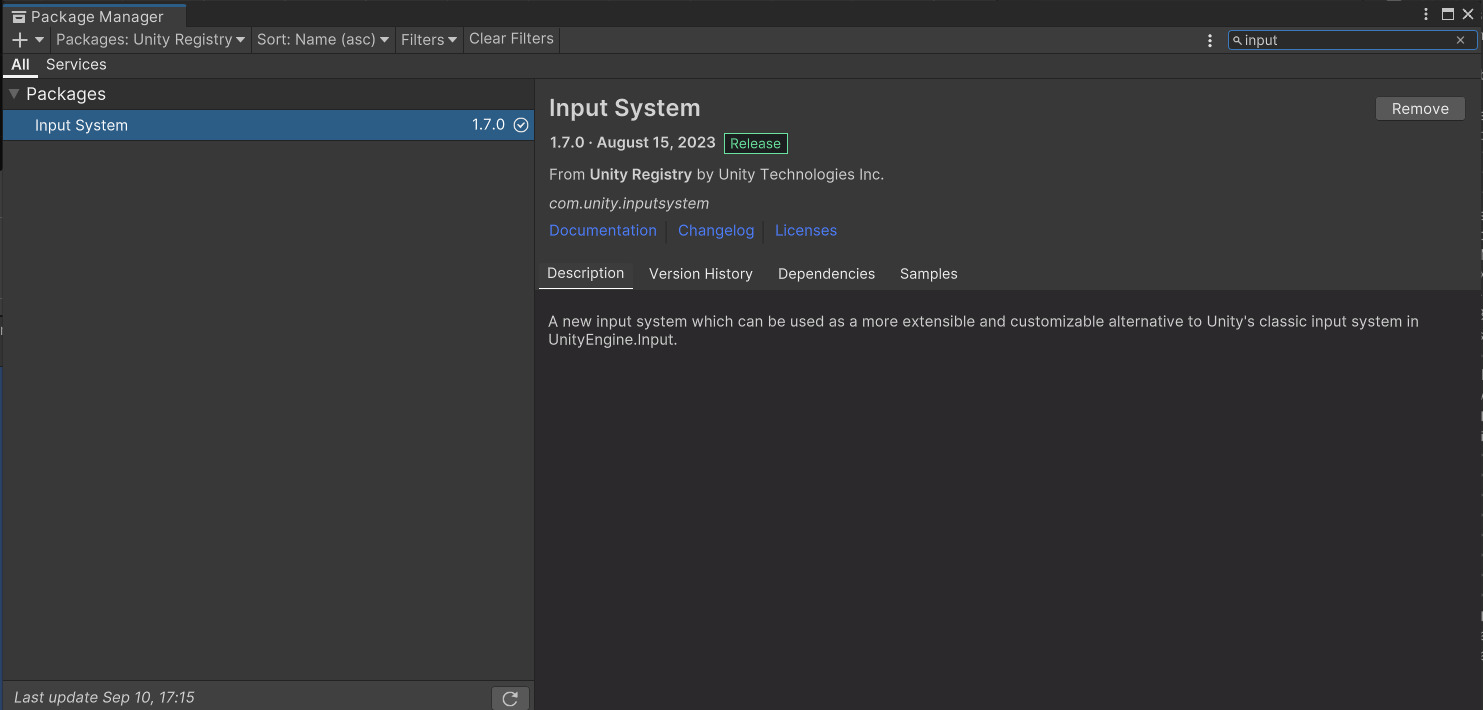
Task: Click the com.unity.inputsystem package name text
Action: tap(629, 203)
